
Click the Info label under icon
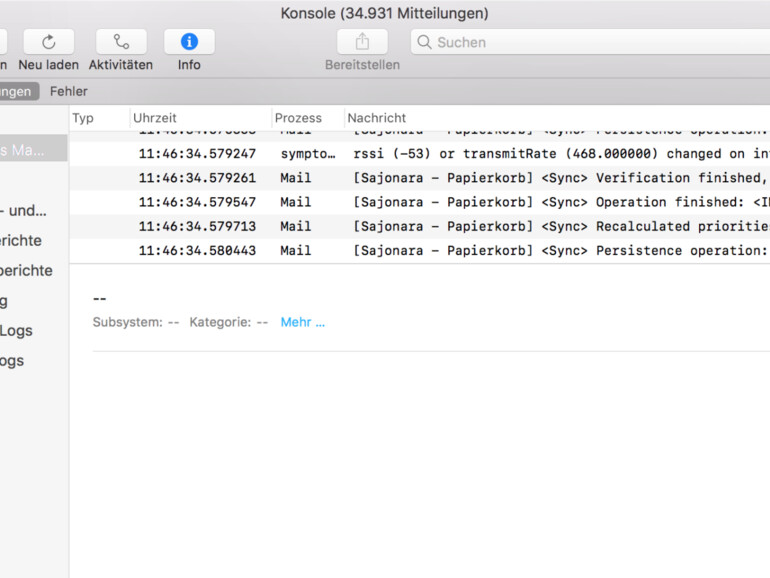[x=189, y=65]
